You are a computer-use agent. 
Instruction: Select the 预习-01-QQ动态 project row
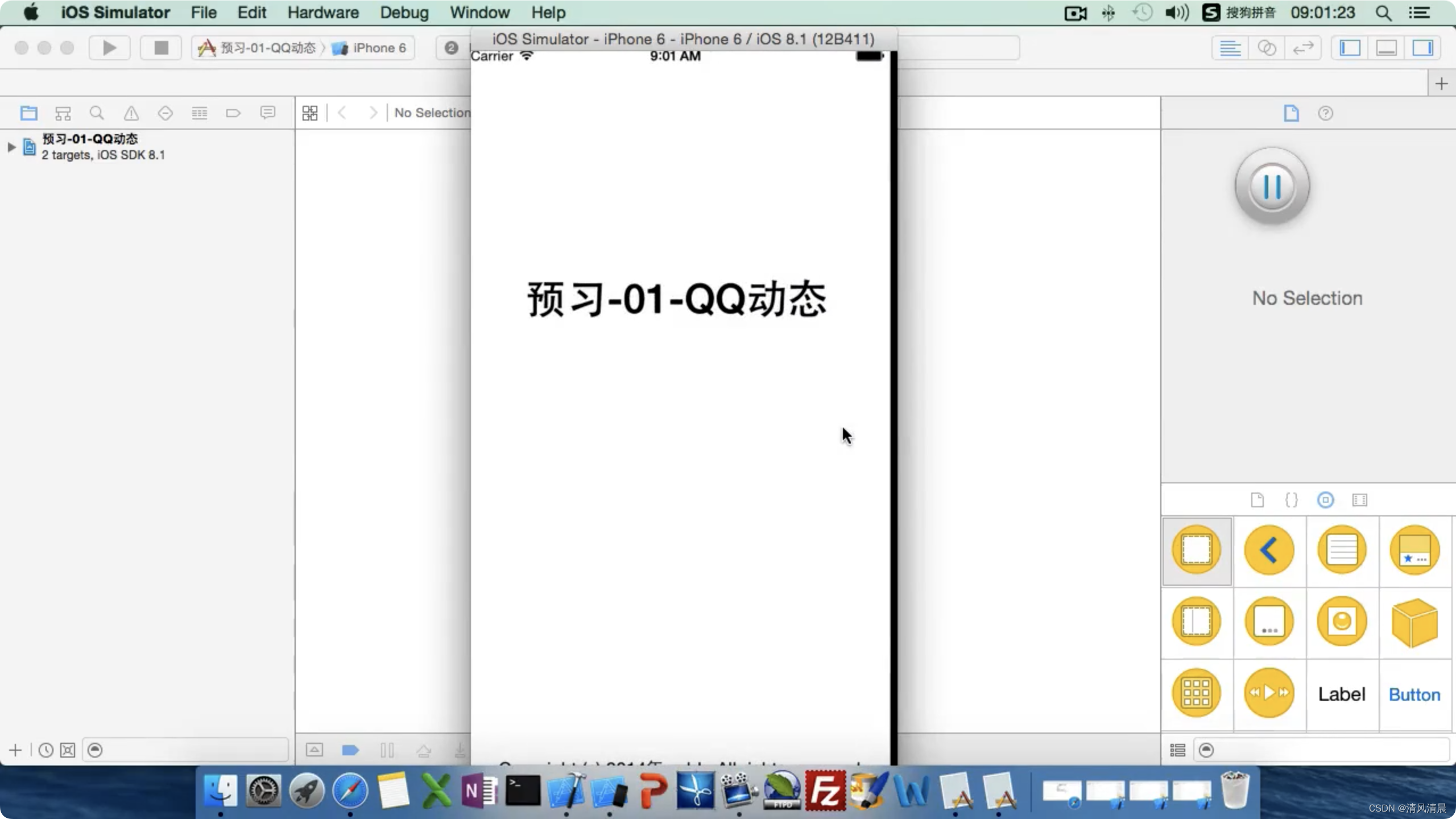(147, 147)
